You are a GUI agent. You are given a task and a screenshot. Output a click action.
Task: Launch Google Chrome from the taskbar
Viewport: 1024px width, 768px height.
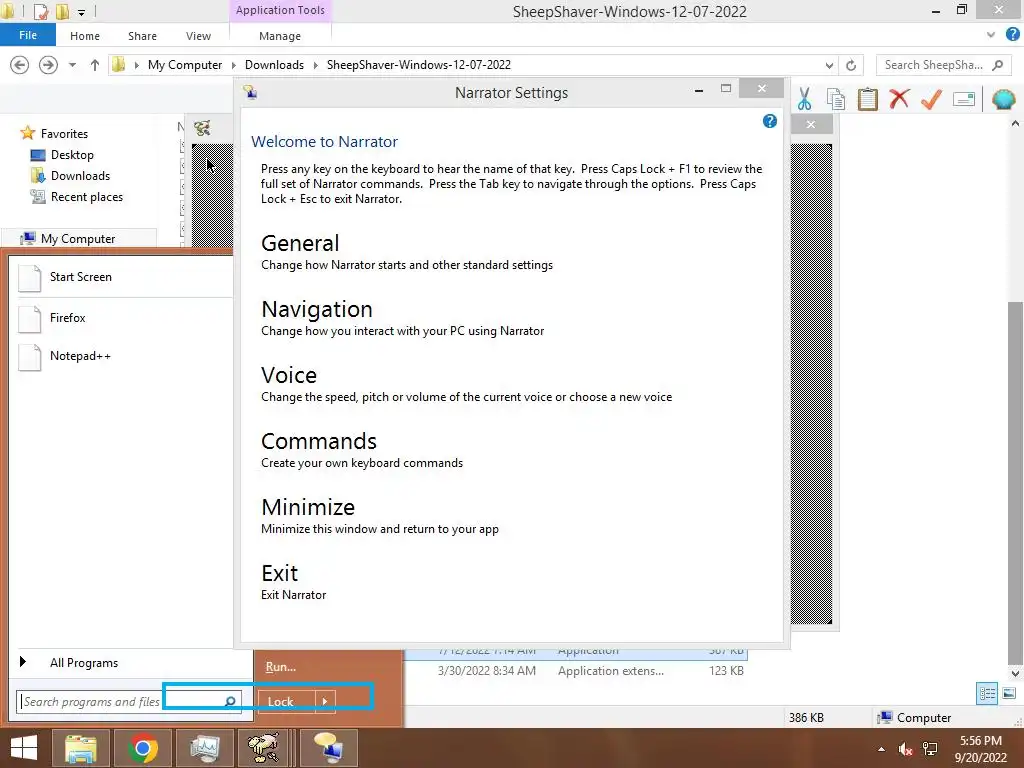pyautogui.click(x=143, y=748)
